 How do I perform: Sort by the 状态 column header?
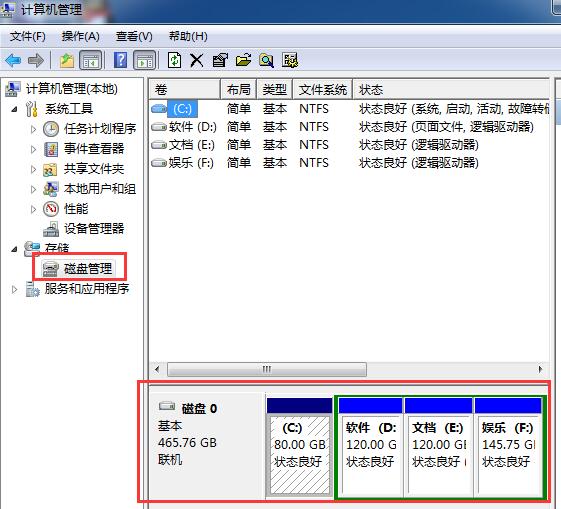click(452, 89)
